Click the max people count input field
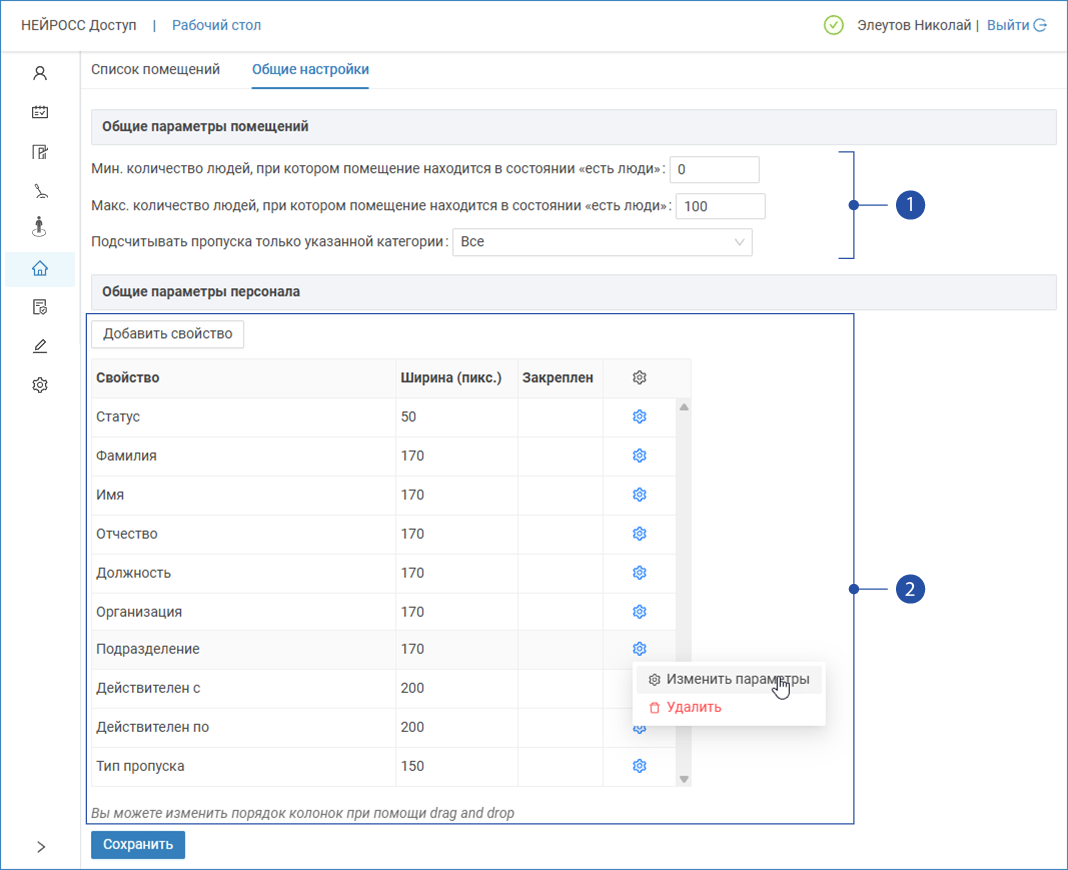This screenshot has width=1068, height=870. (720, 206)
